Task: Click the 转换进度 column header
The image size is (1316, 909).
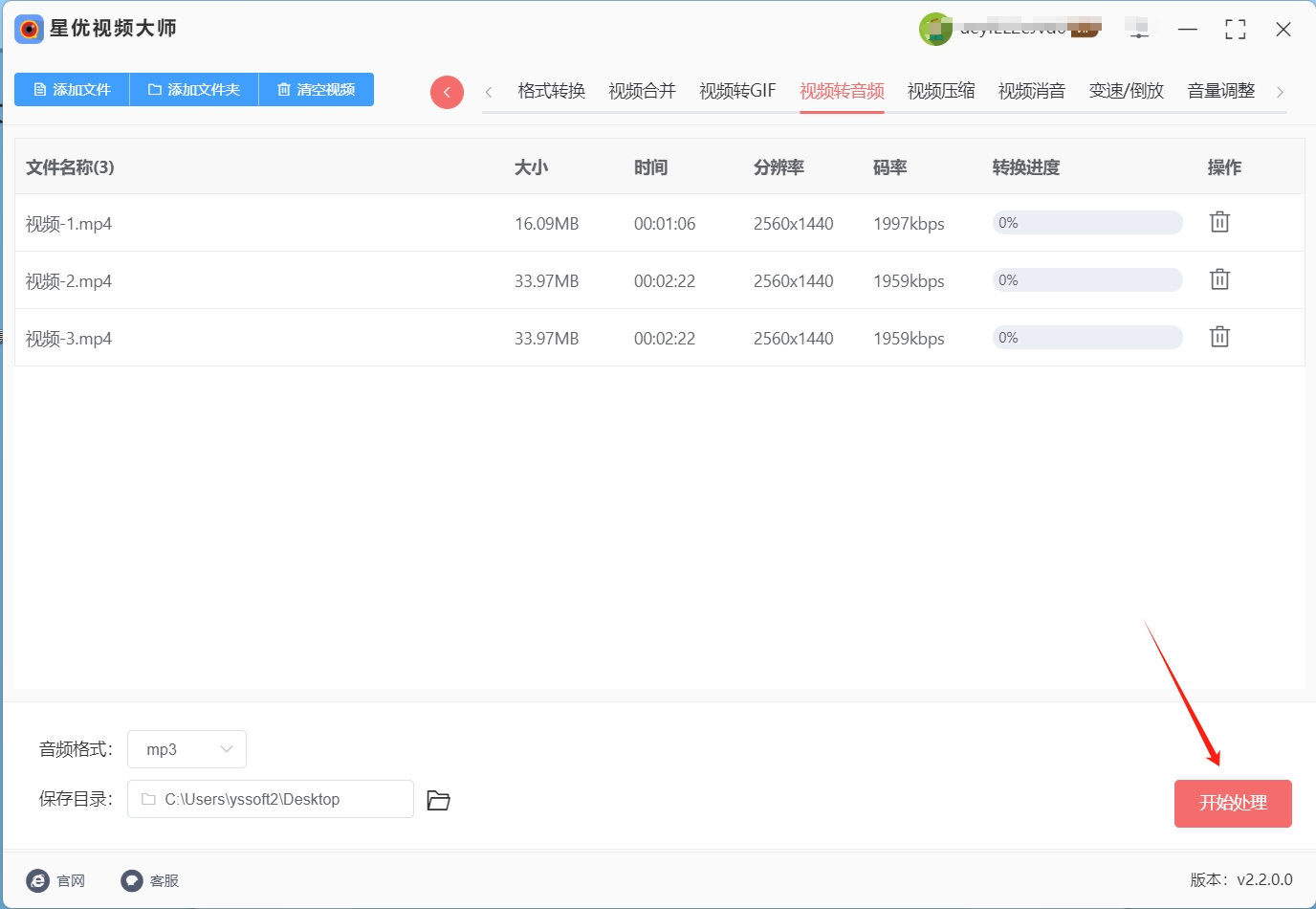Action: click(1026, 167)
